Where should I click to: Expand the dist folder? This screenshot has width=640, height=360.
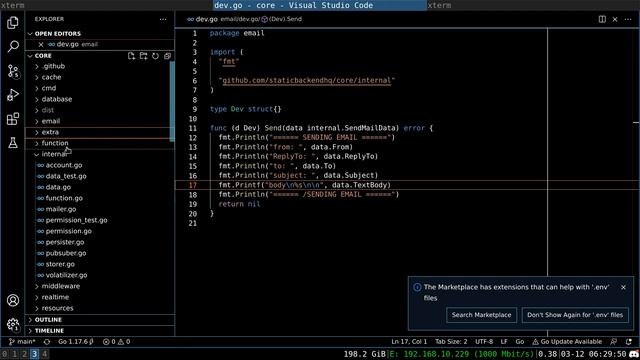(98, 110)
